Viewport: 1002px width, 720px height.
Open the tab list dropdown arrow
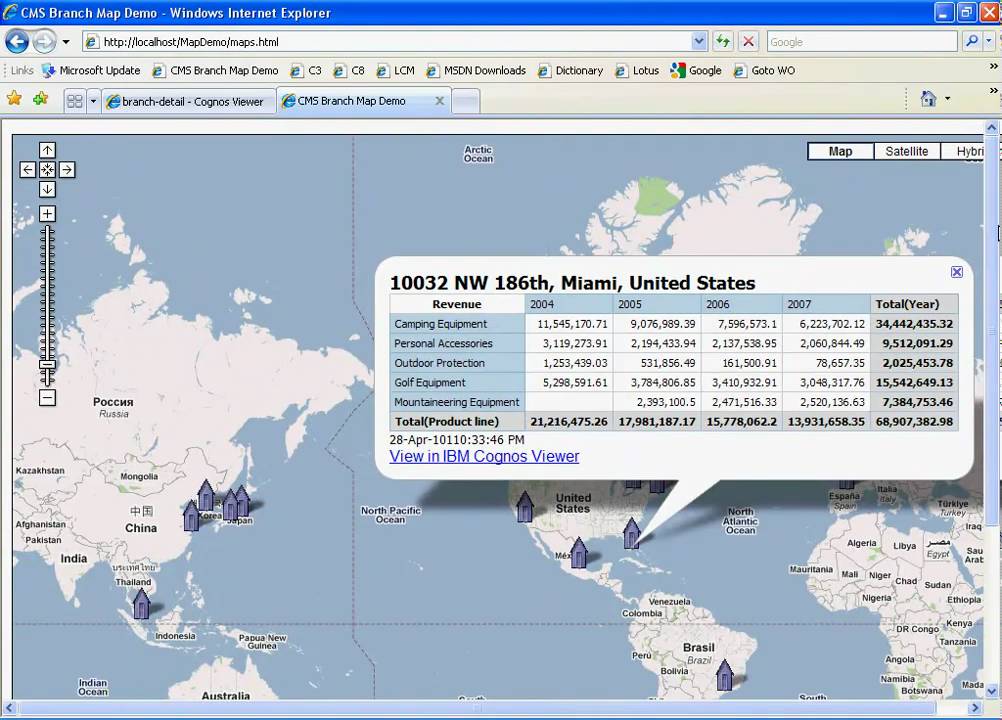click(93, 101)
